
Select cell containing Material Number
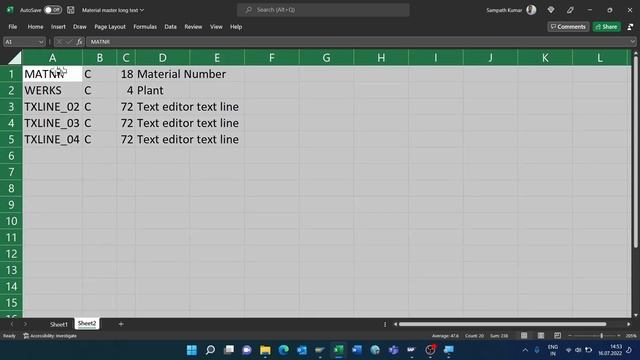click(162, 74)
